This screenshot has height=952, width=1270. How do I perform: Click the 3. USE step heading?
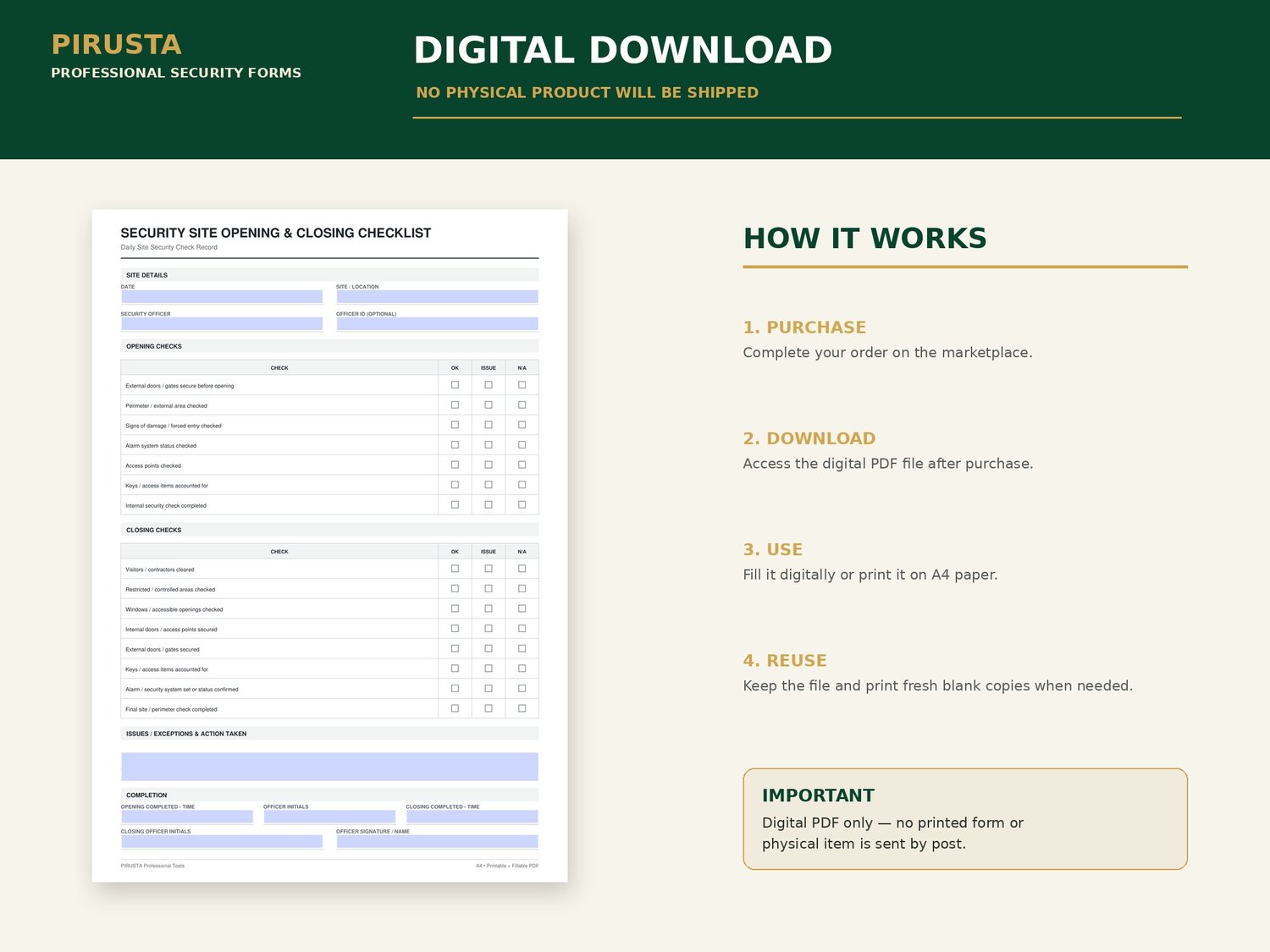click(x=773, y=549)
